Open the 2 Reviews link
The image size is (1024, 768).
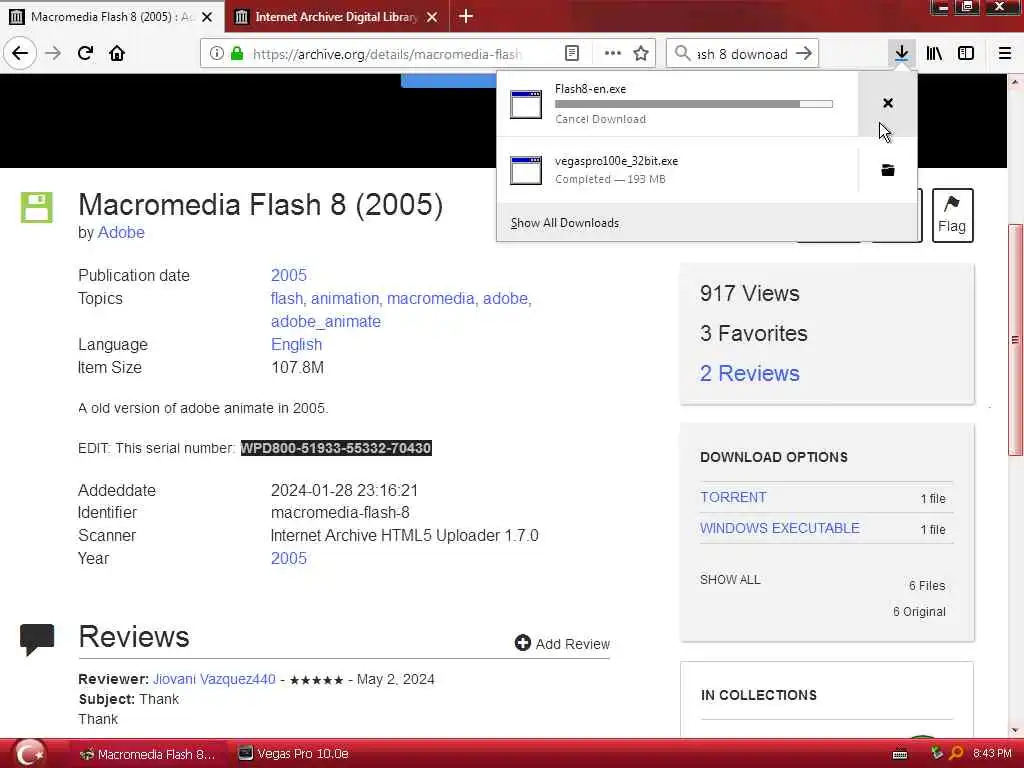[x=750, y=373]
